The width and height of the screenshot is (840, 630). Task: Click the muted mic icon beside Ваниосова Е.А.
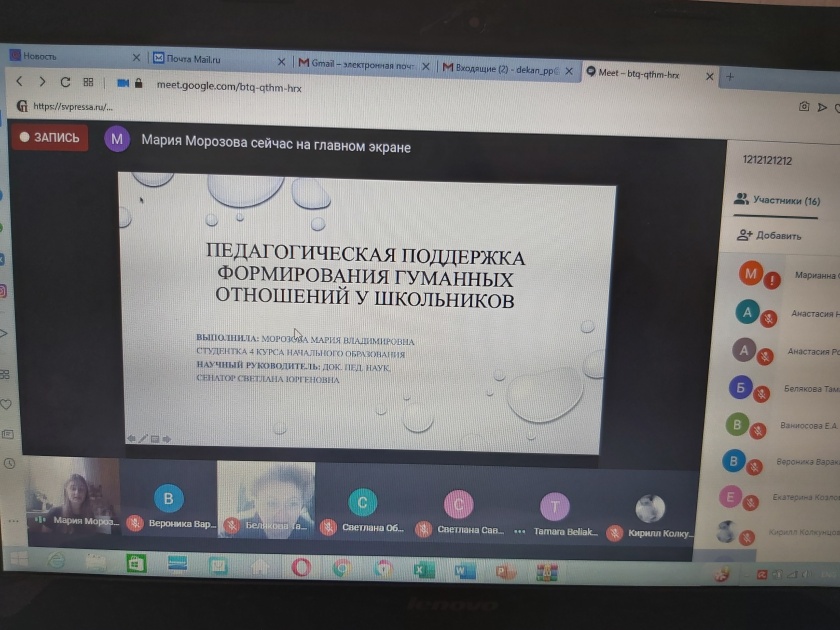pos(758,430)
